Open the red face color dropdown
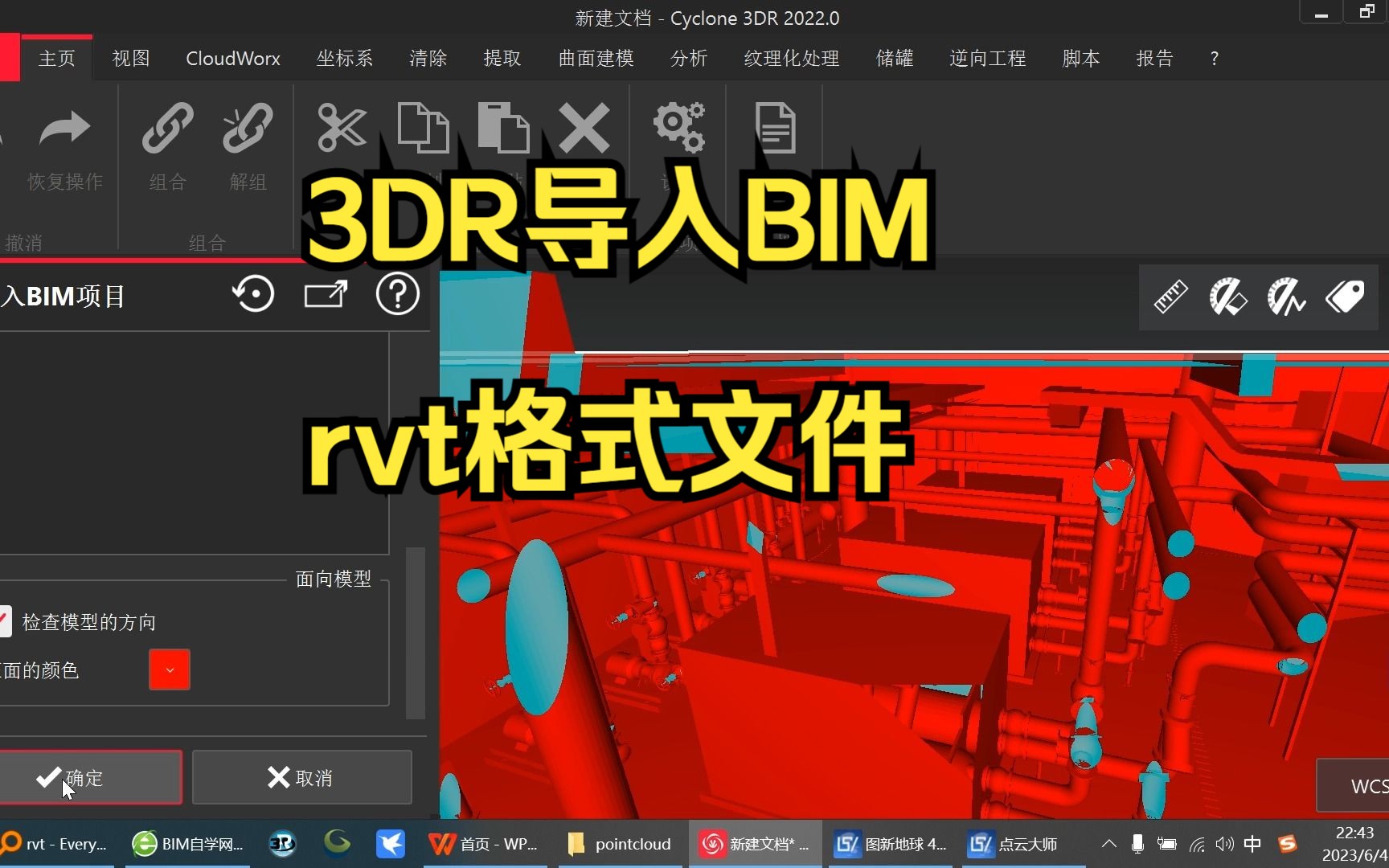This screenshot has width=1389, height=868. point(170,669)
